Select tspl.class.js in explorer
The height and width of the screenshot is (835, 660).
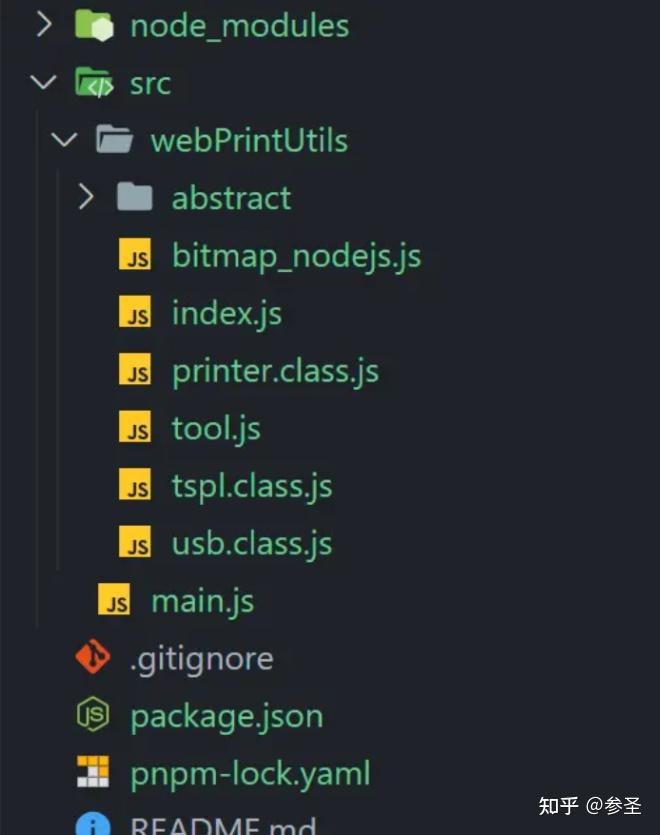pos(252,486)
